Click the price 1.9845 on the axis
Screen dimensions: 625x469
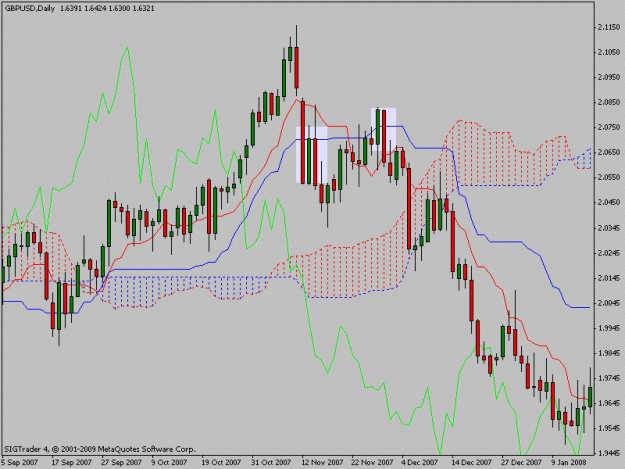click(x=609, y=353)
